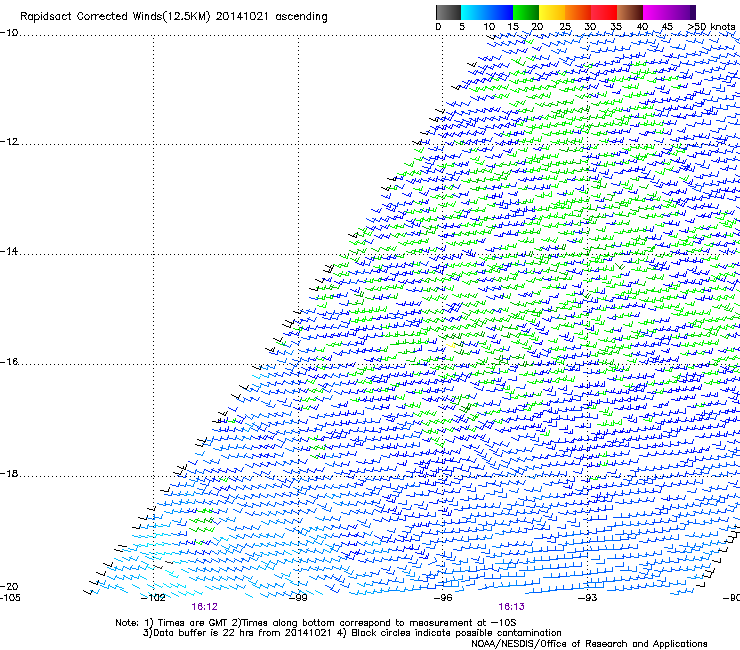740x650 pixels.
Task: Click the '-12' latitude axis label
Action: [9, 141]
